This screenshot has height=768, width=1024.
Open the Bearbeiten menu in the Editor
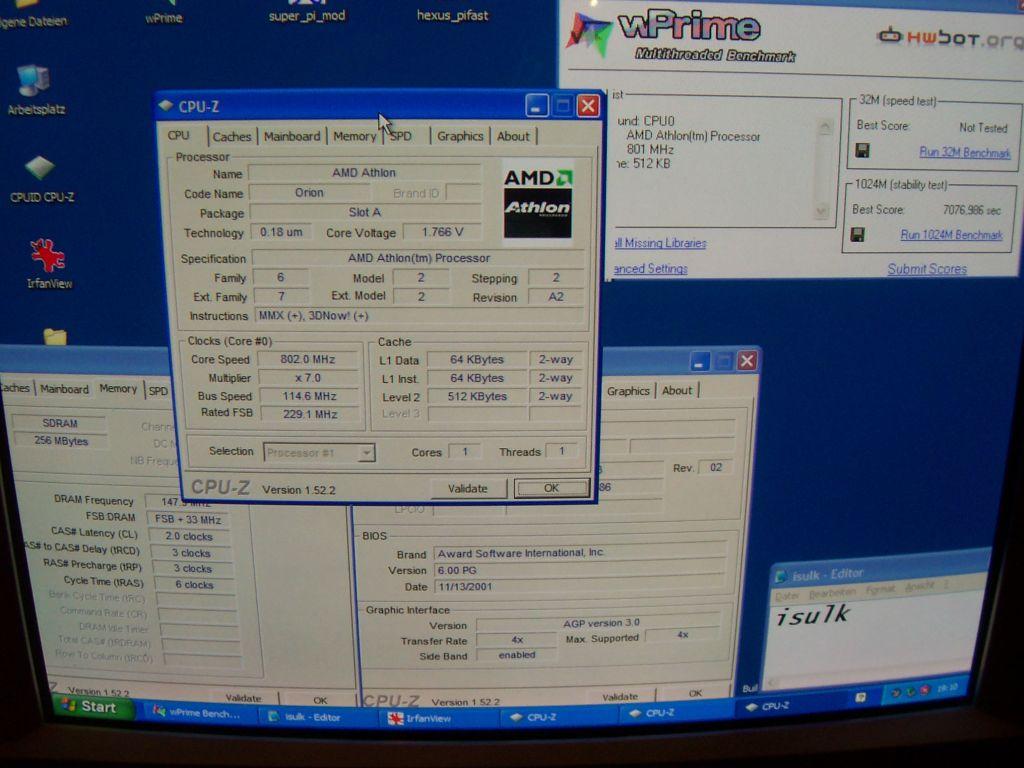click(x=832, y=592)
